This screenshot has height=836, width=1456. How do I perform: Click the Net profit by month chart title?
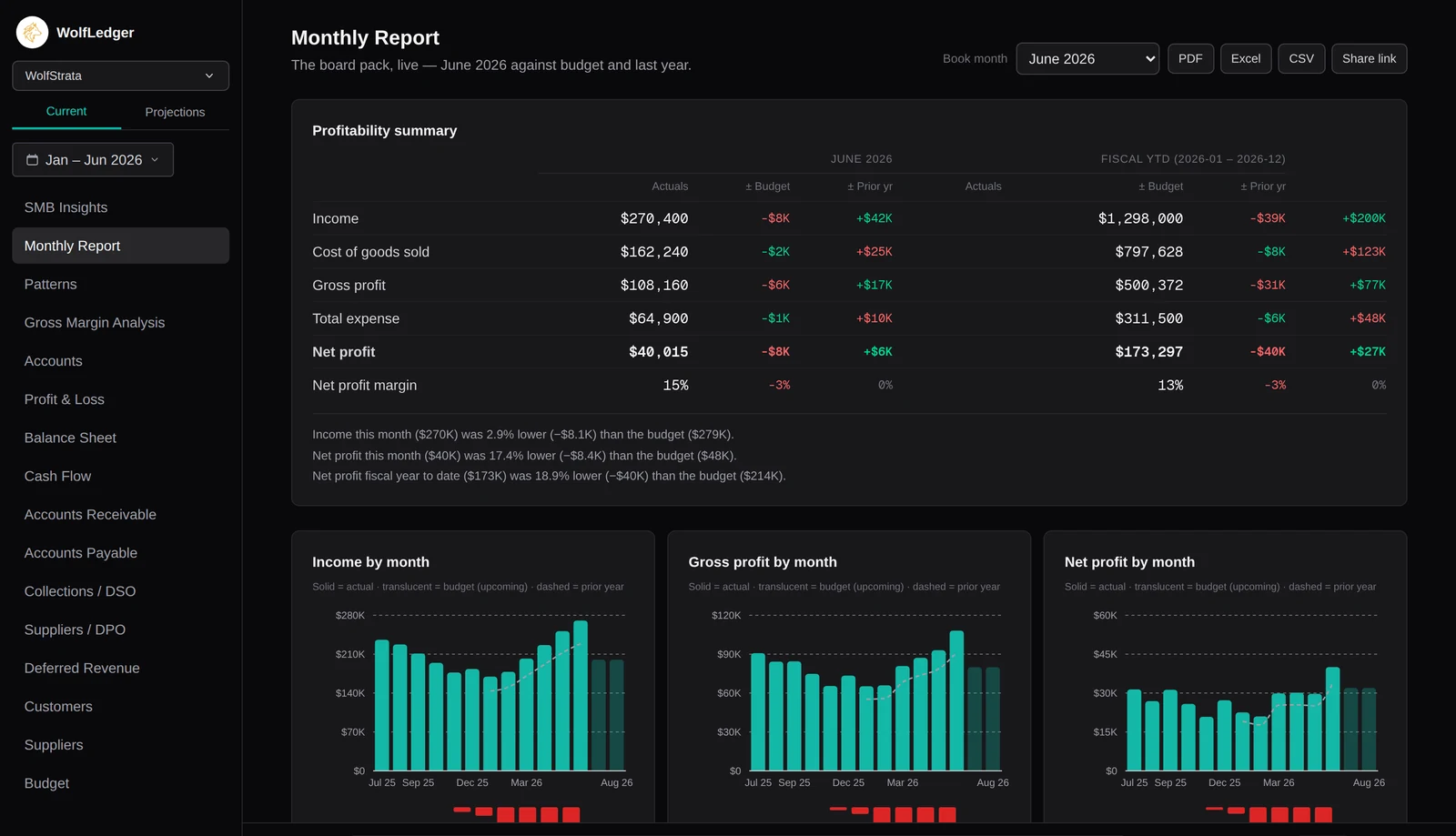[1129, 562]
